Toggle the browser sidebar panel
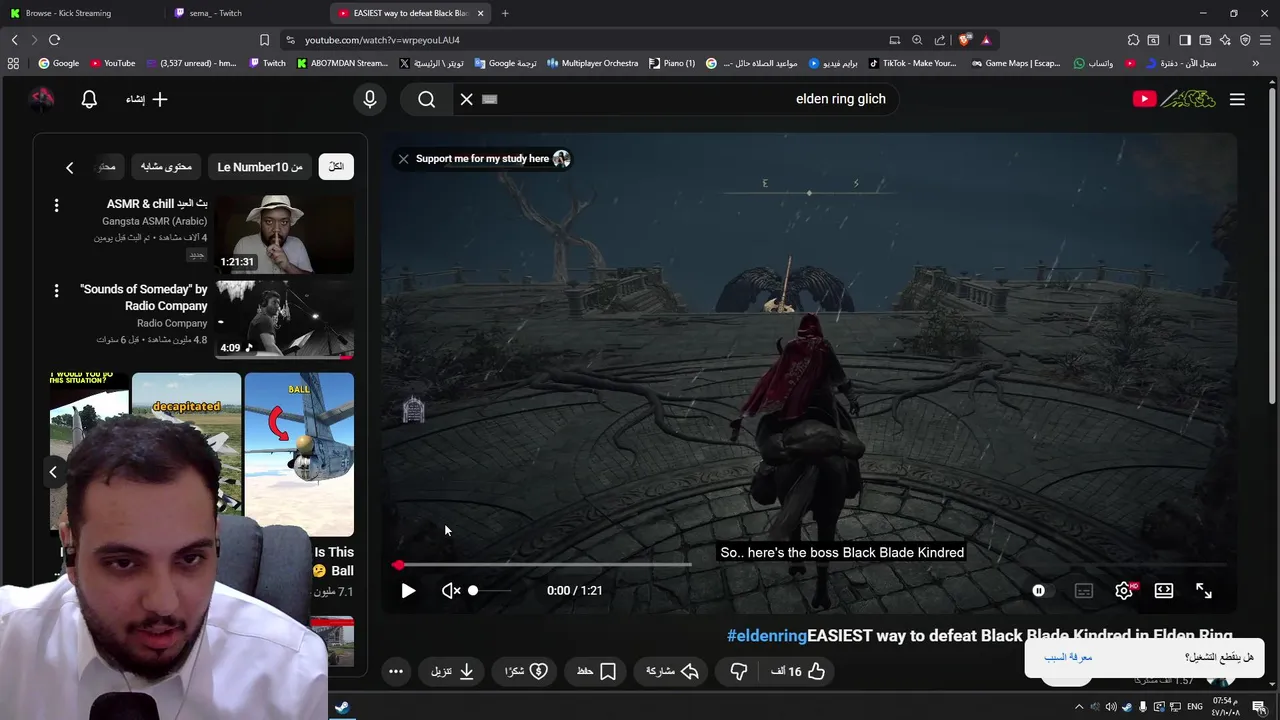The height and width of the screenshot is (720, 1280). (1185, 40)
